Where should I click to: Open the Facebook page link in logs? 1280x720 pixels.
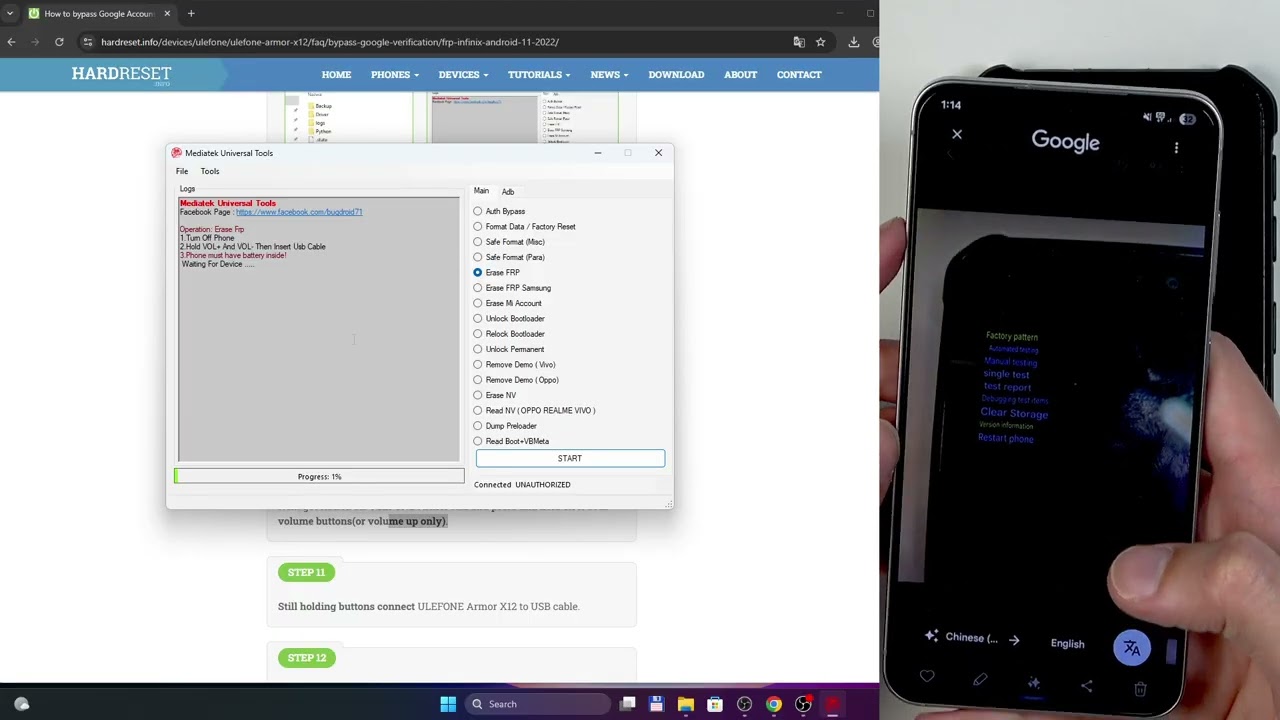coord(299,212)
